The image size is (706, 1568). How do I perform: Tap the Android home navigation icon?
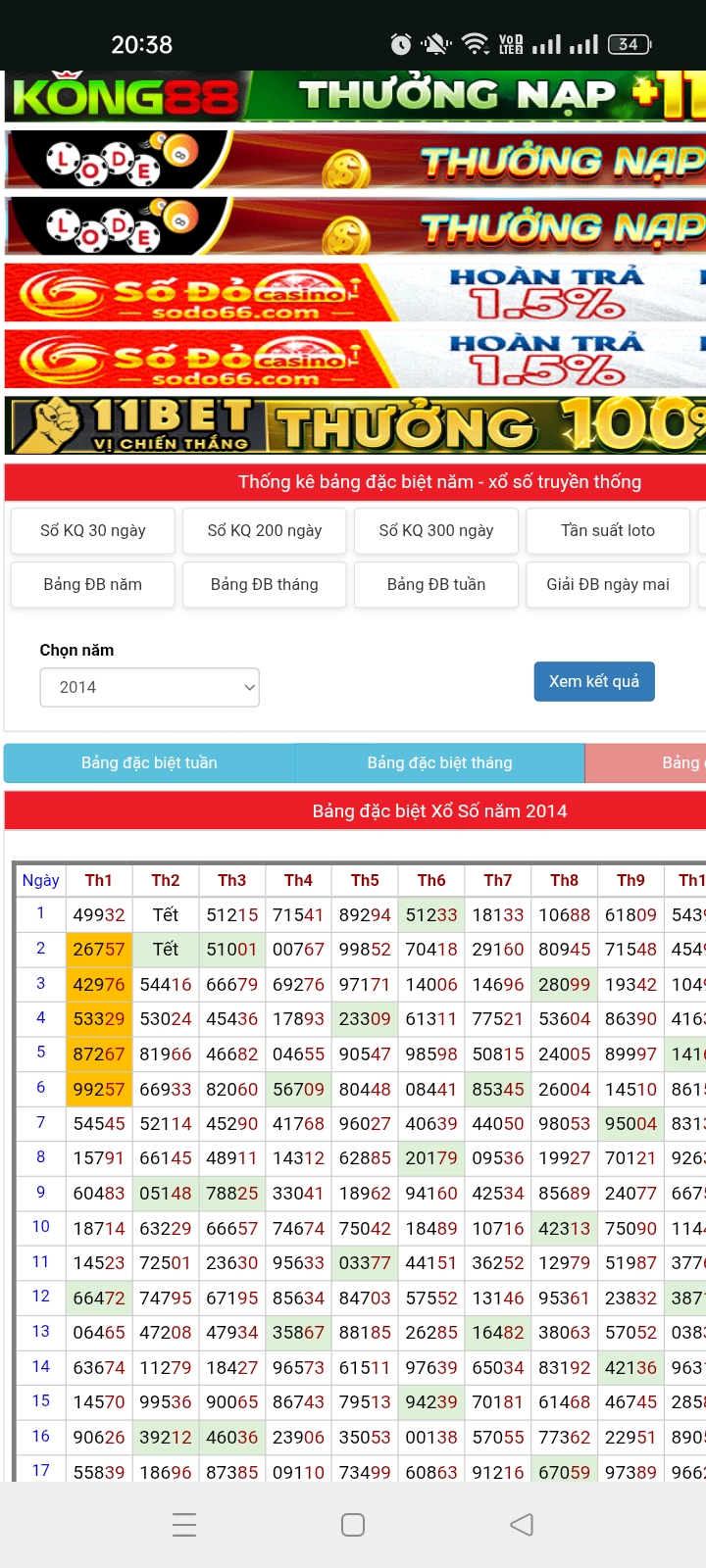tap(353, 1524)
